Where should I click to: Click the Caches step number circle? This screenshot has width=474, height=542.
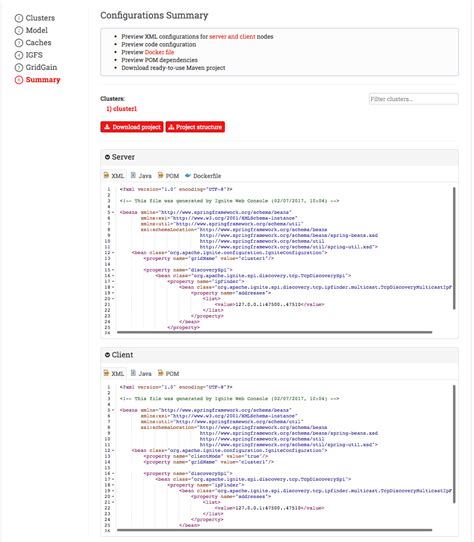coord(19,43)
